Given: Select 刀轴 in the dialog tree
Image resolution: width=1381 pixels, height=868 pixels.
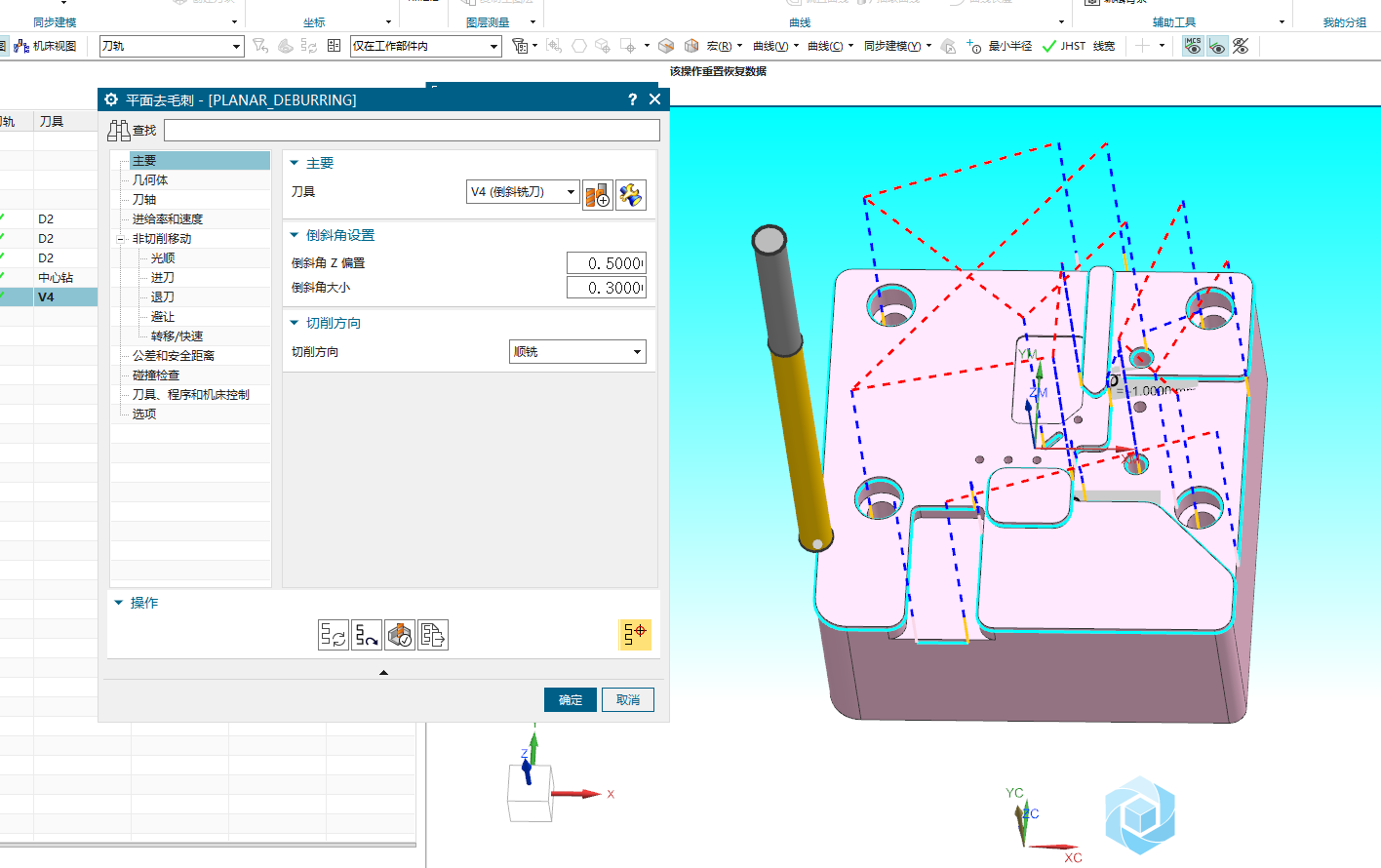Looking at the screenshot, I should pyautogui.click(x=144, y=200).
